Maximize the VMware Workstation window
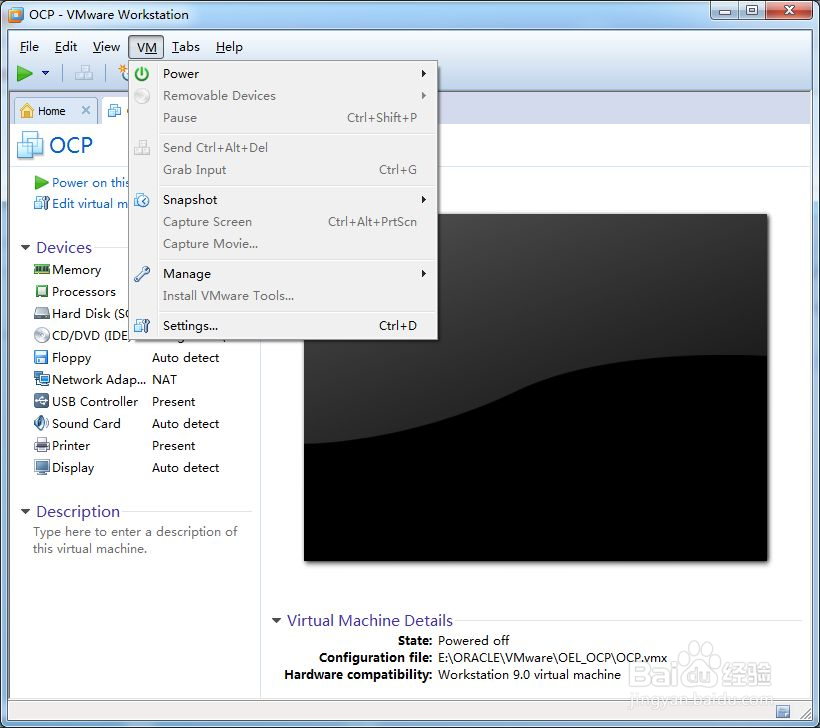This screenshot has height=728, width=820. coord(751,10)
